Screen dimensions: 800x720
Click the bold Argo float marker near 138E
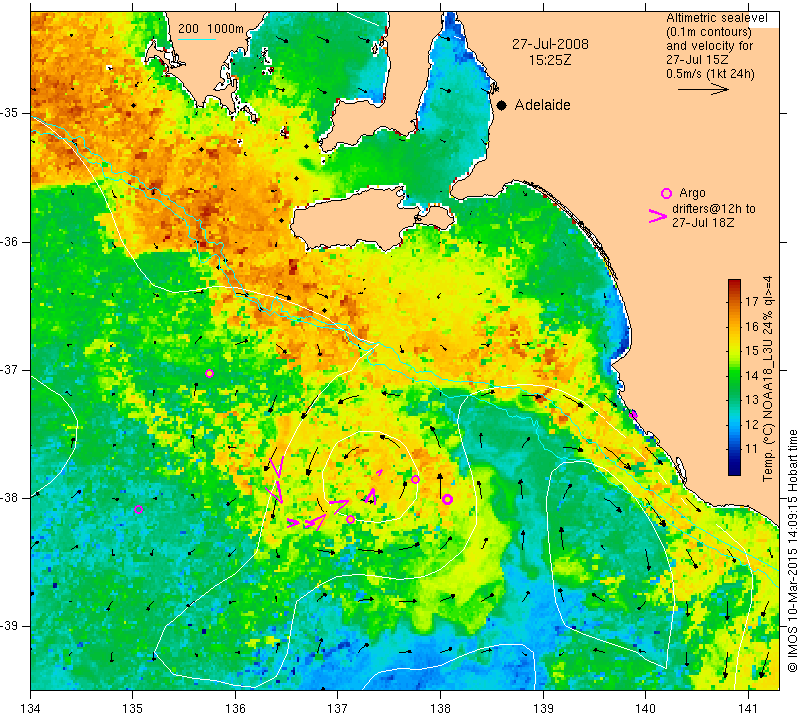click(447, 500)
